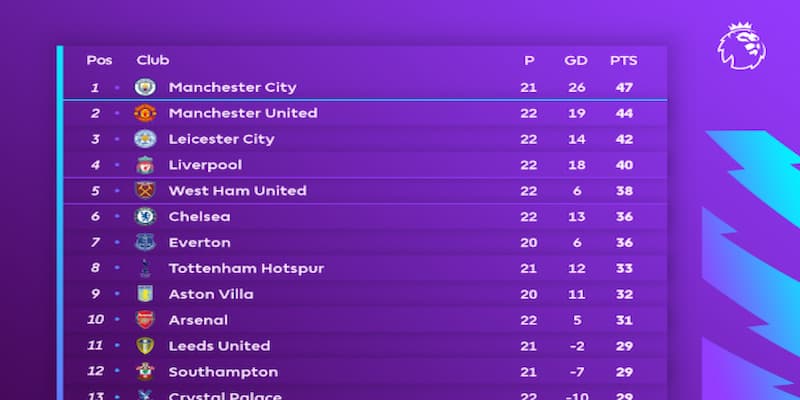The image size is (800, 400).
Task: Select the Leicester City crest icon
Action: click(x=145, y=139)
